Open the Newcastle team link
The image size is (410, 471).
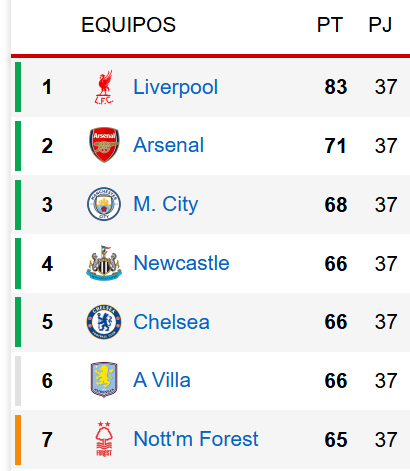pyautogui.click(x=181, y=263)
